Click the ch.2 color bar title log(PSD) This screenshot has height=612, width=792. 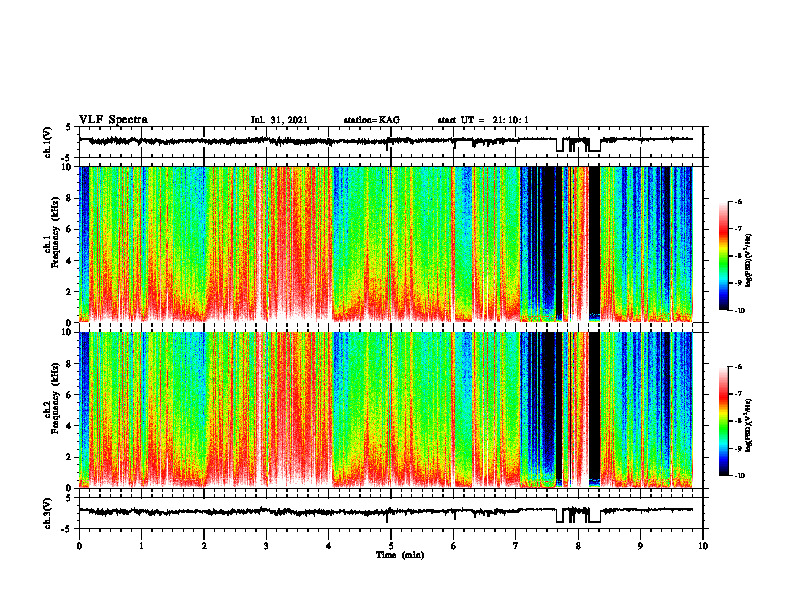pos(749,425)
